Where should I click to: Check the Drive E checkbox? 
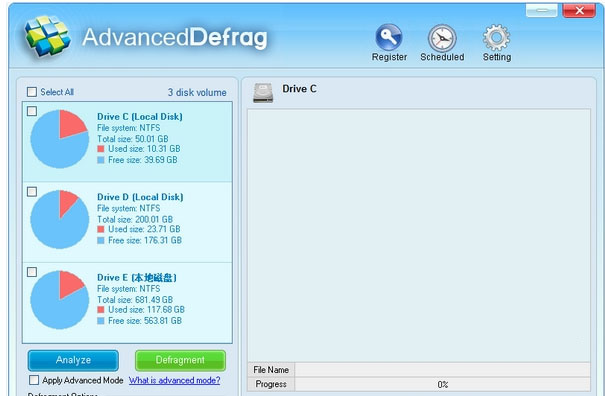[x=32, y=272]
